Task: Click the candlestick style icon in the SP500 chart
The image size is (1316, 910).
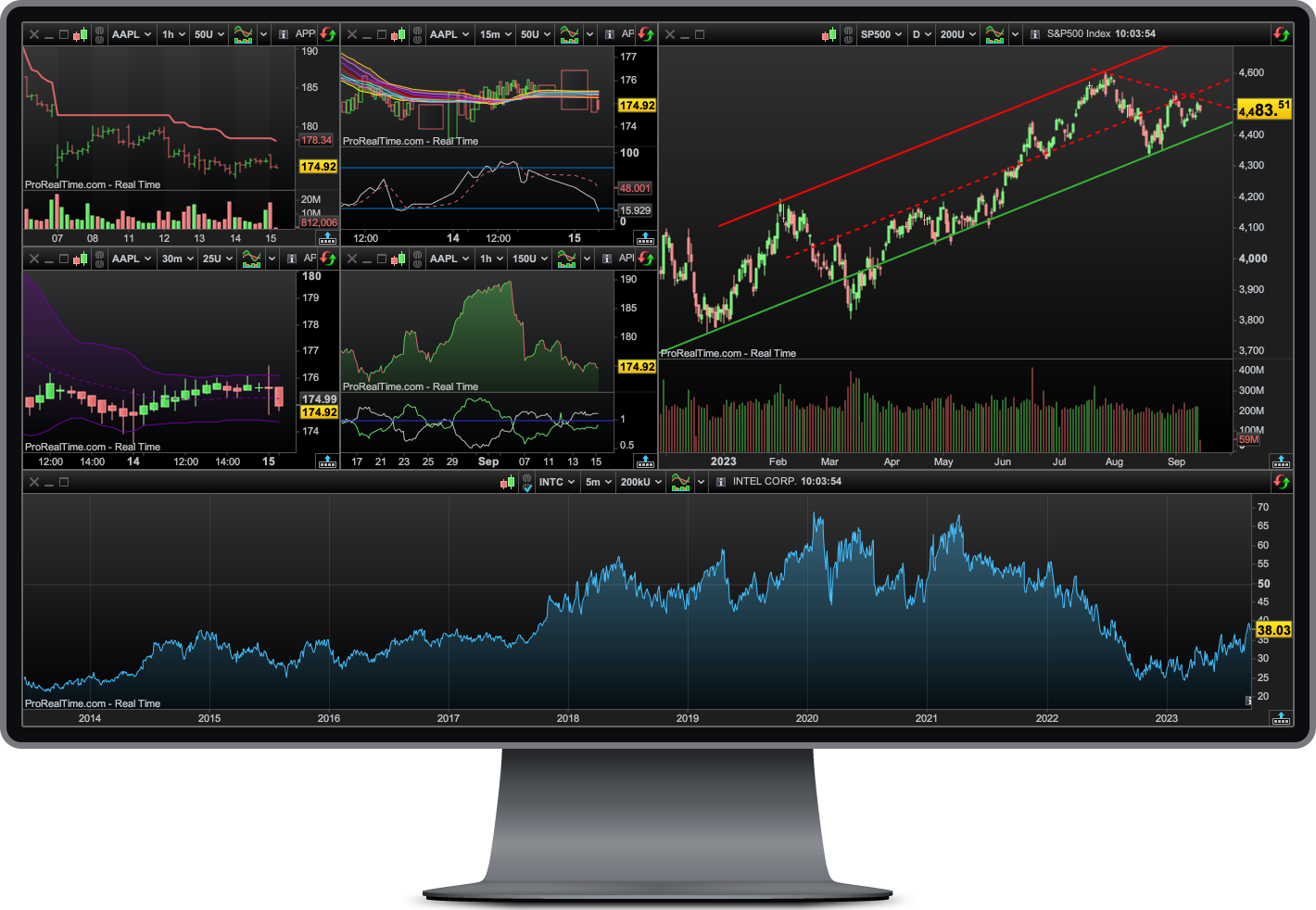Action: click(x=829, y=34)
